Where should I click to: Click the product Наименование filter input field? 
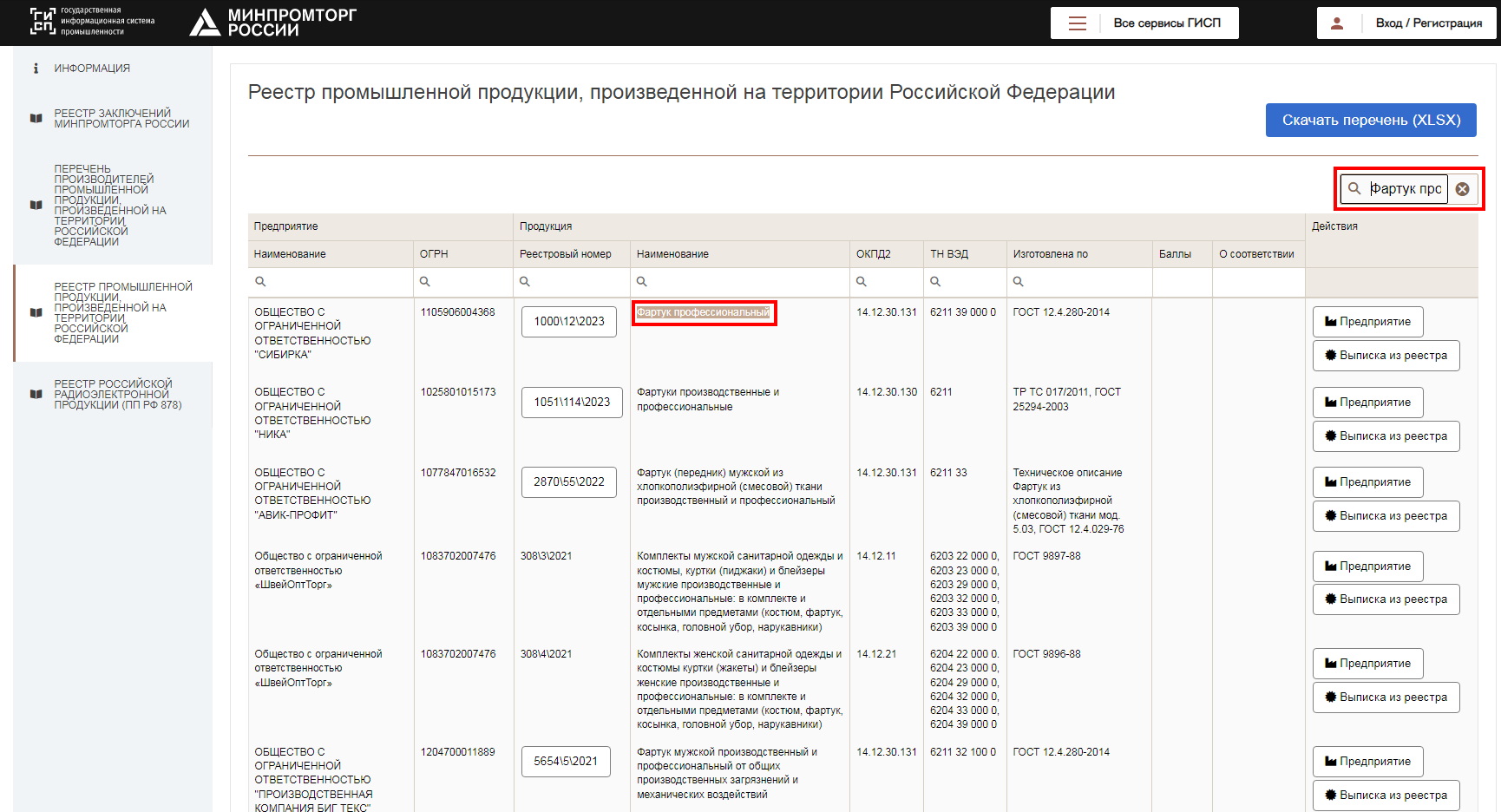pyautogui.click(x=739, y=282)
